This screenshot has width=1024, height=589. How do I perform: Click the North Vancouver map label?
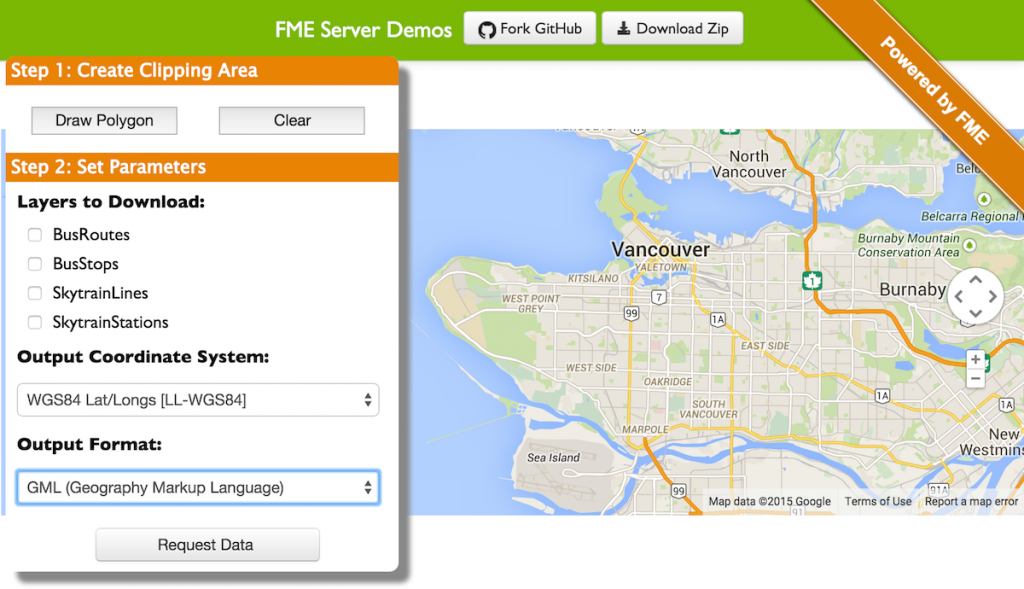pyautogui.click(x=749, y=165)
